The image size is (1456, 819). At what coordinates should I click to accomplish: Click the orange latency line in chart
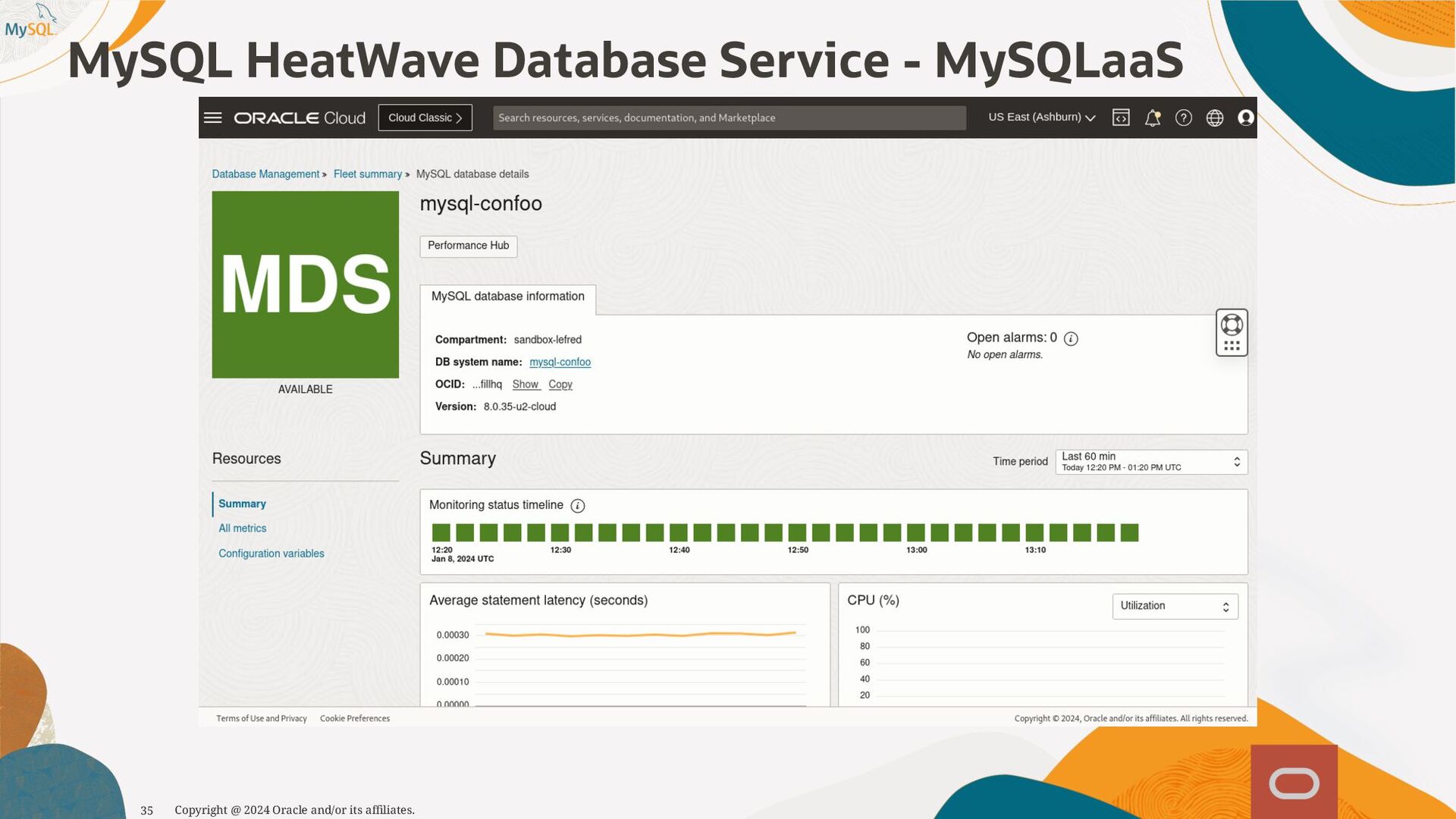(641, 634)
